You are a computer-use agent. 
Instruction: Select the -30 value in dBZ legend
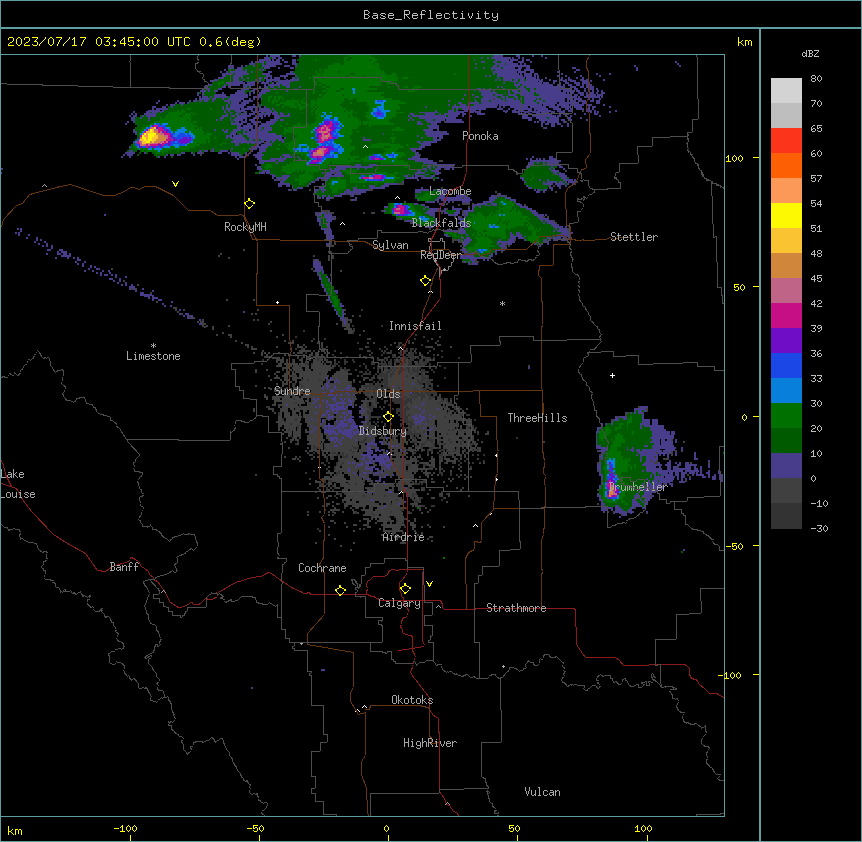point(819,528)
